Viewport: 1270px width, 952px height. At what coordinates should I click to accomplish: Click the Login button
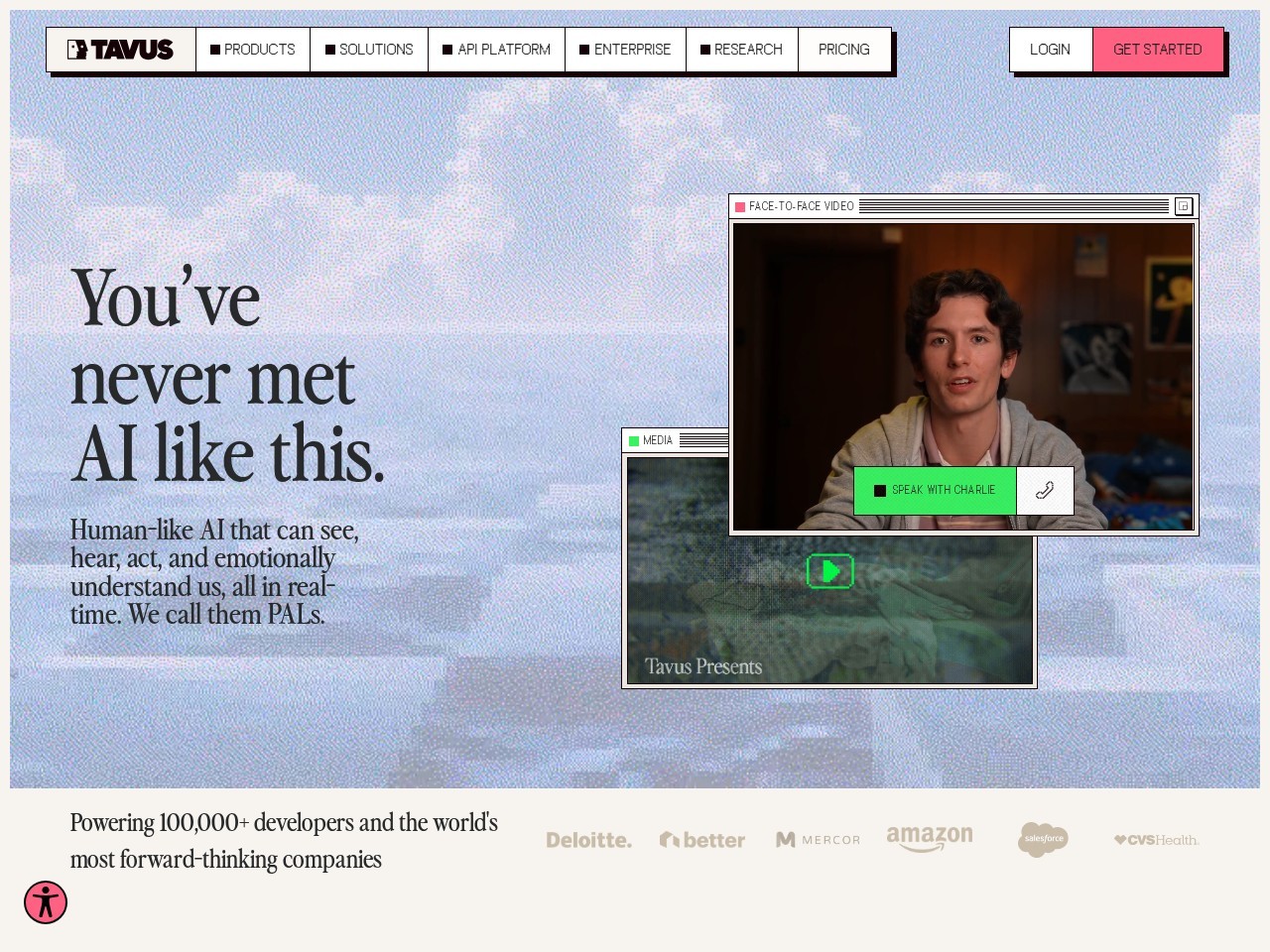point(1051,50)
